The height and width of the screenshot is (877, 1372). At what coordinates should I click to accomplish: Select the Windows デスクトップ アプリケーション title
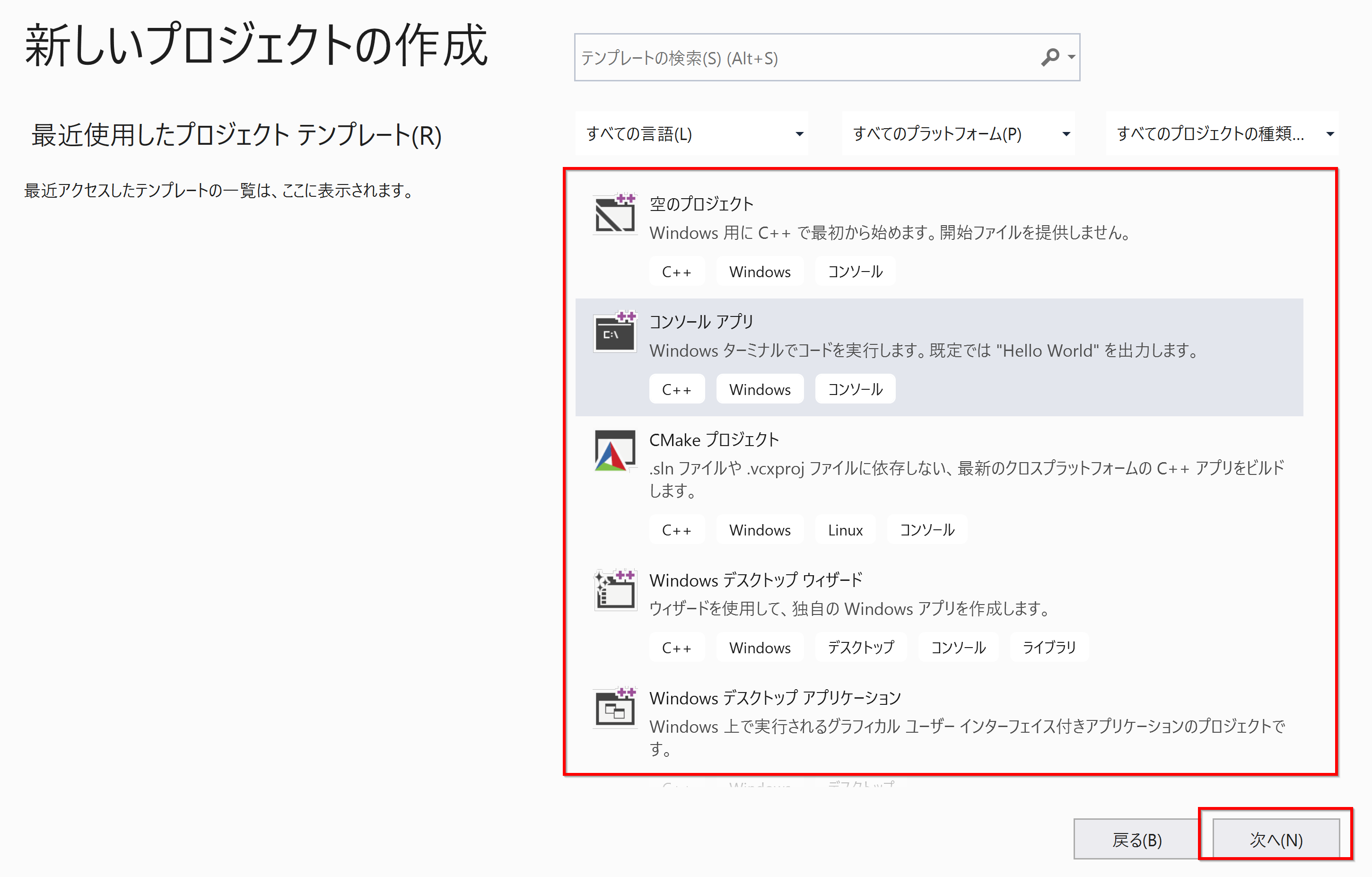click(776, 698)
